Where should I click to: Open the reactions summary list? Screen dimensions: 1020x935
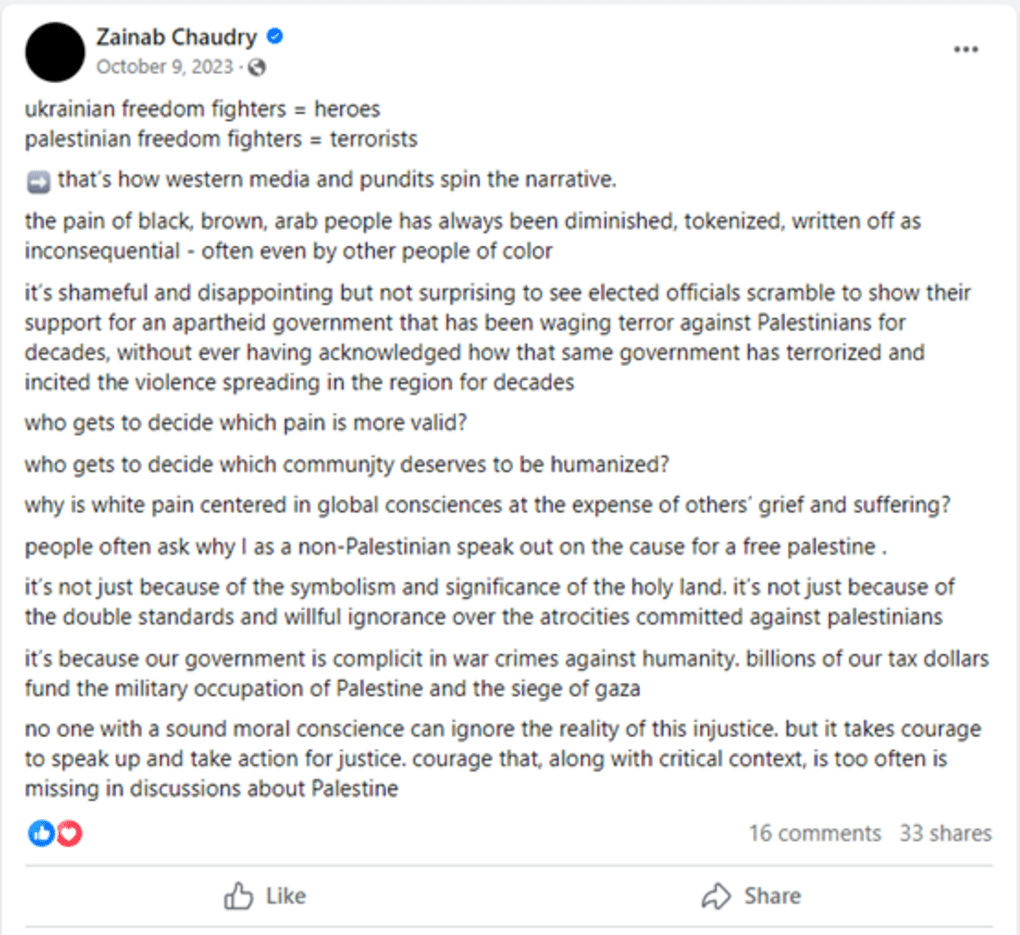pos(53,833)
